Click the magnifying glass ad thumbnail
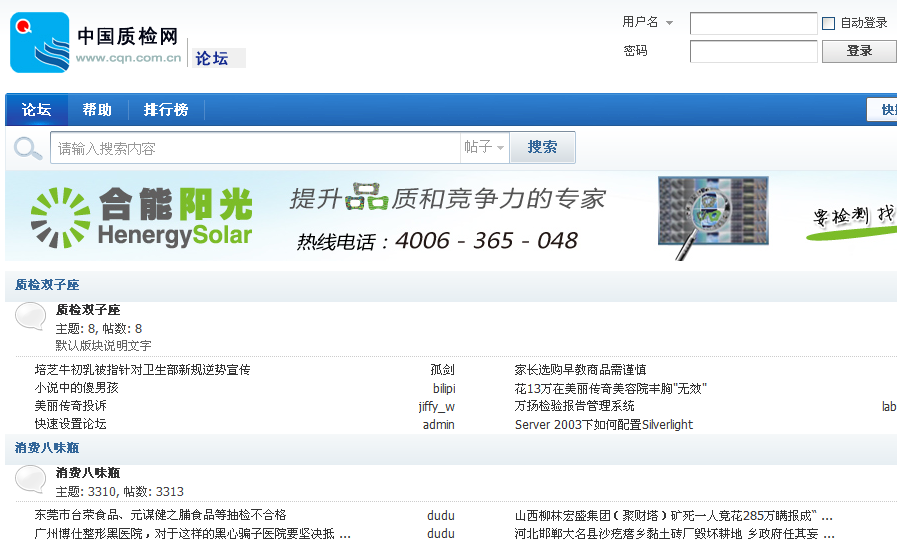Image resolution: width=897 pixels, height=541 pixels. 713,216
